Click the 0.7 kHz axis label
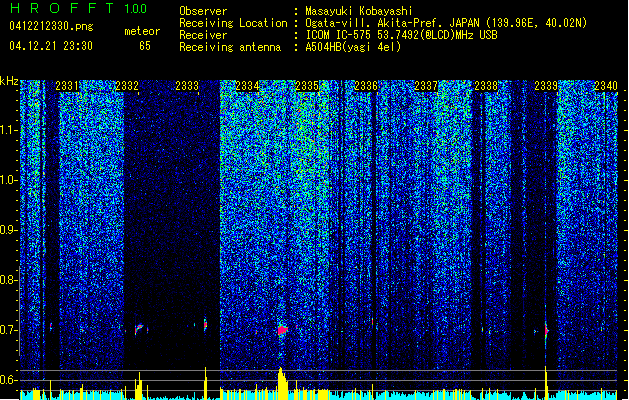This screenshot has width=629, height=400. pos(8,330)
